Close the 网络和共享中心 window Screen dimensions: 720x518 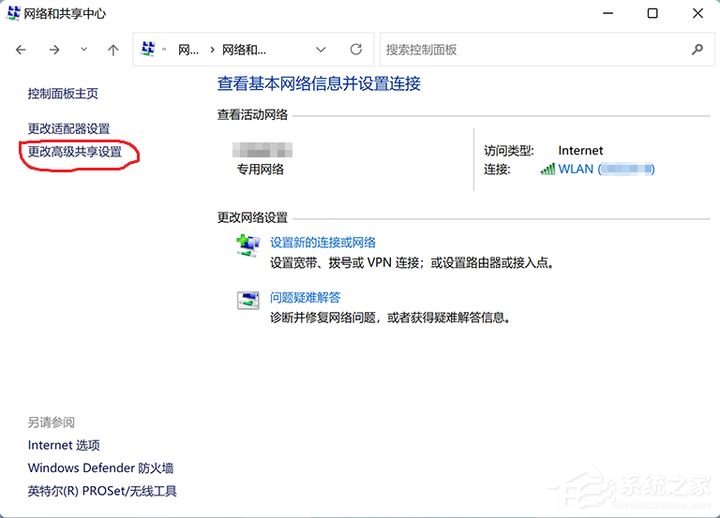pyautogui.click(x=698, y=13)
